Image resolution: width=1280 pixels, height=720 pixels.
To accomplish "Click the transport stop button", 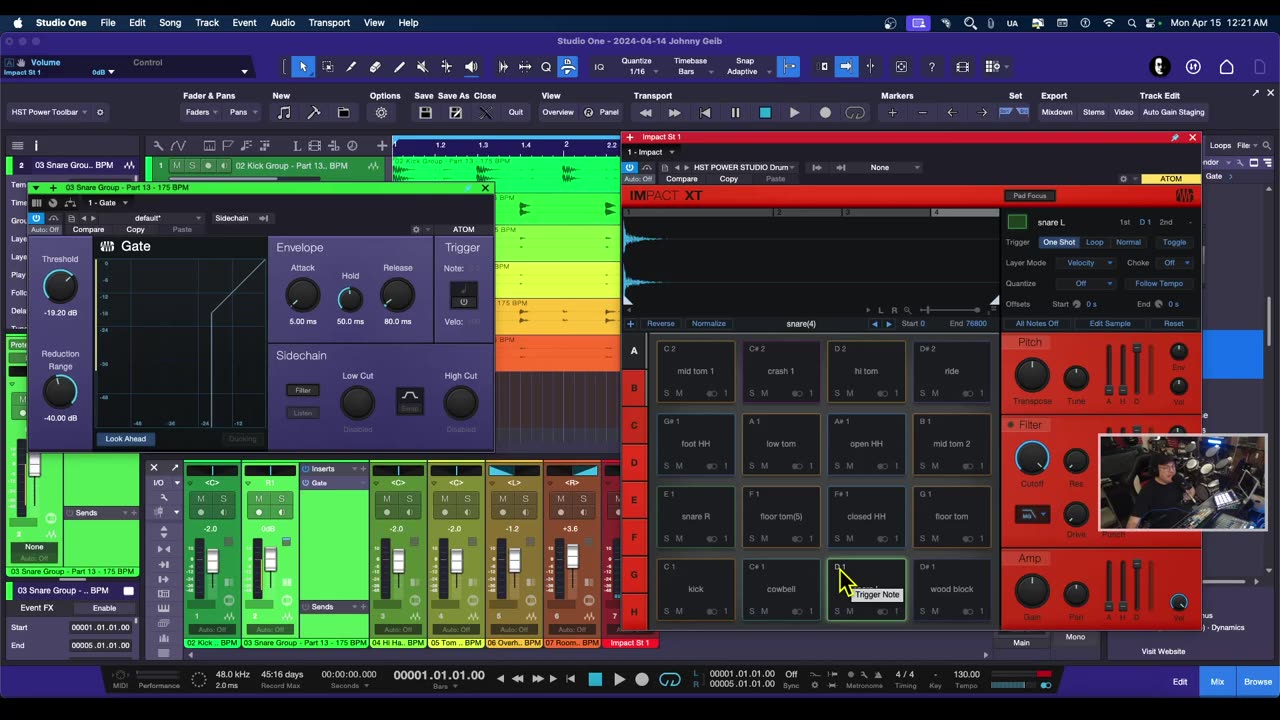I will [x=765, y=112].
